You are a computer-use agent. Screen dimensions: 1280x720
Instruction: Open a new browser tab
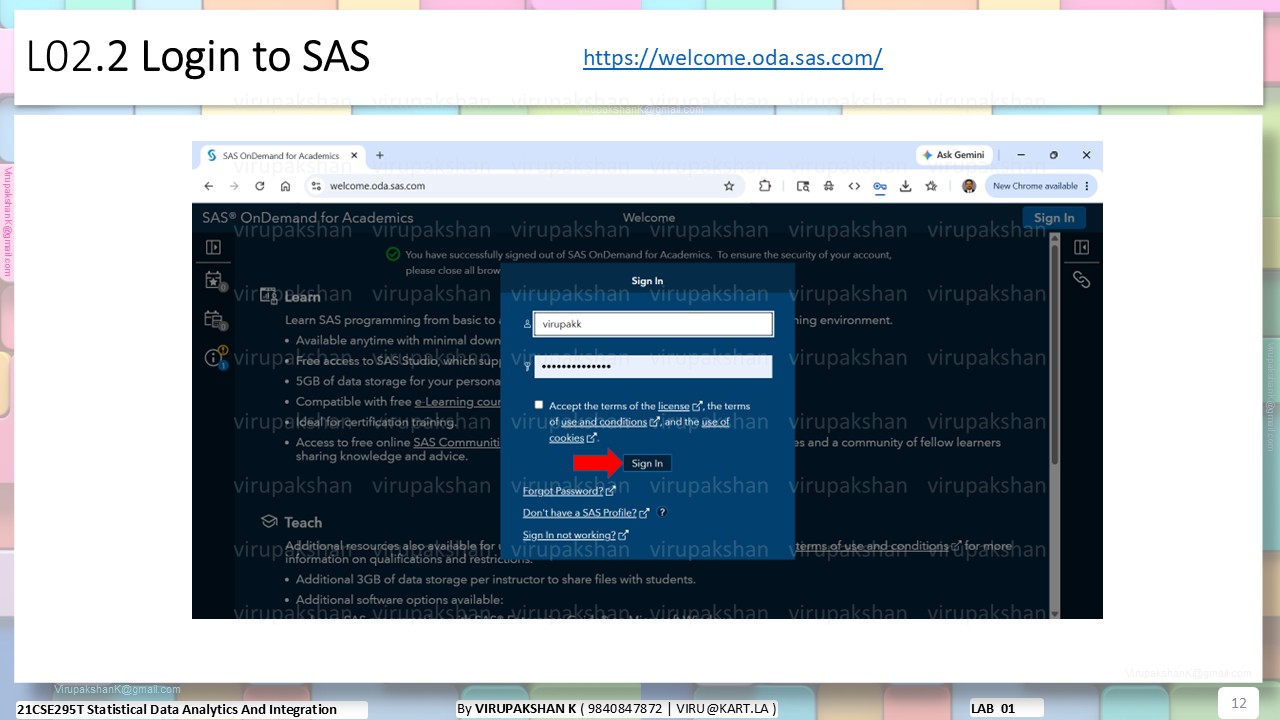pyautogui.click(x=380, y=156)
